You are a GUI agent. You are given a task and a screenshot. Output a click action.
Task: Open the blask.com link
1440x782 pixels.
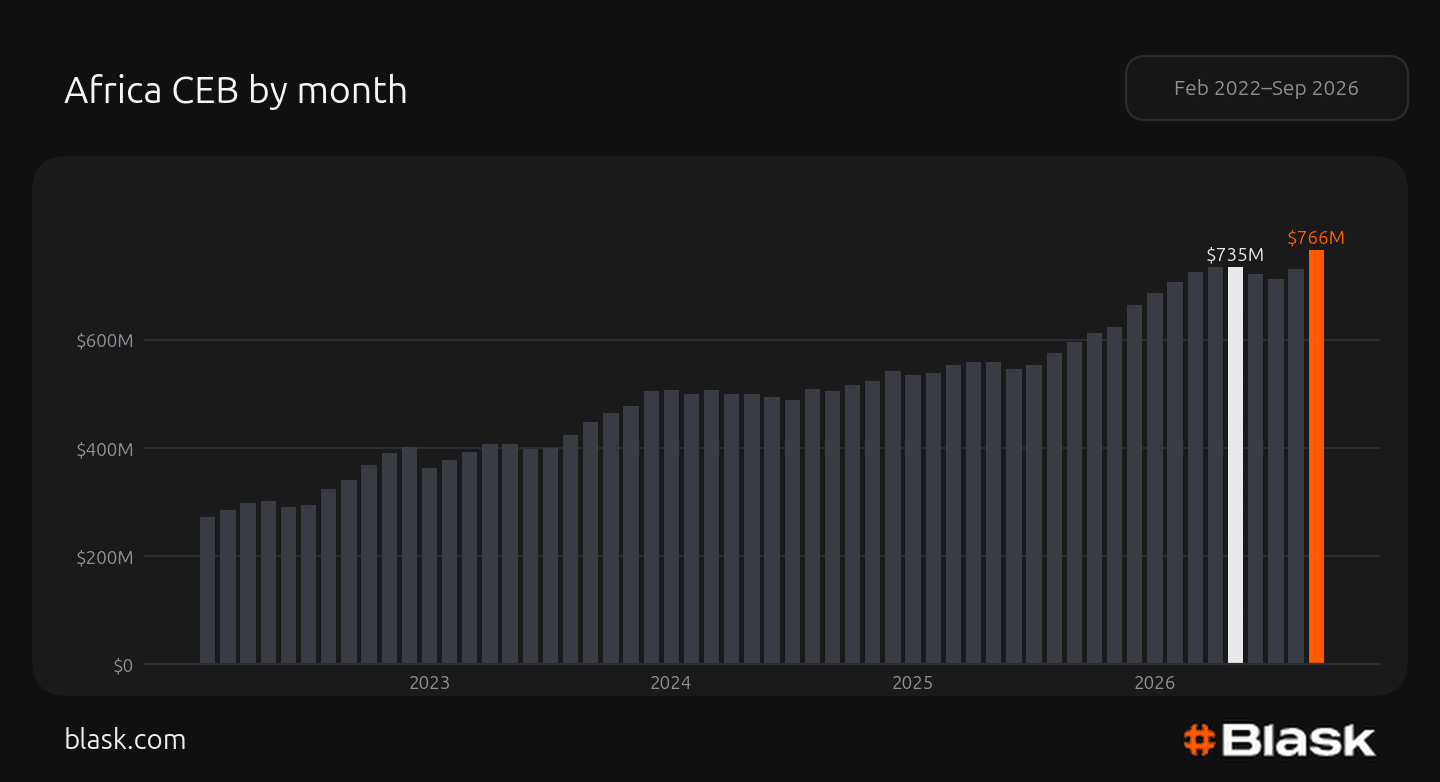125,739
